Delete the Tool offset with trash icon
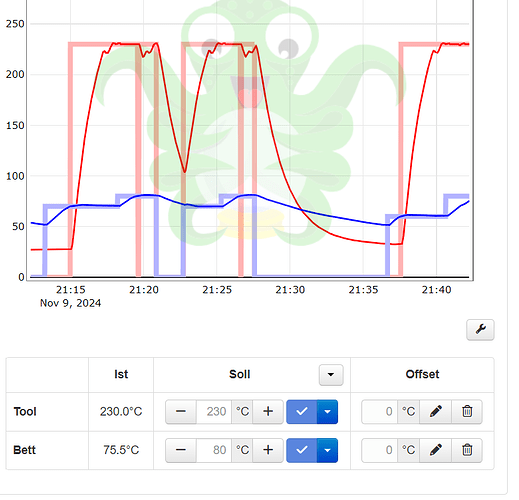This screenshot has height=500, width=519. pos(467,411)
